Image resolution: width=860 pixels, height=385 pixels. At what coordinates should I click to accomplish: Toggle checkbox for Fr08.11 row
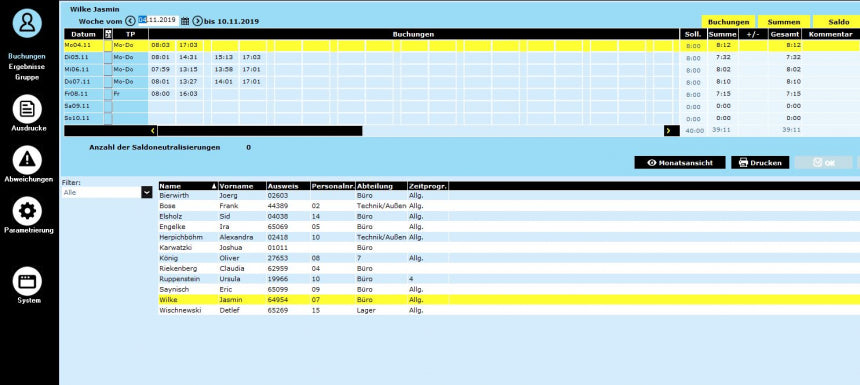[x=108, y=94]
